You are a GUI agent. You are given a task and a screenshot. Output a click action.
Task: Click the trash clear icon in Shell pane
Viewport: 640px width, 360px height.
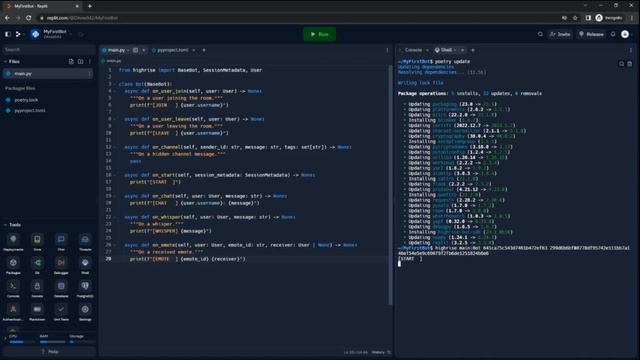tap(629, 64)
